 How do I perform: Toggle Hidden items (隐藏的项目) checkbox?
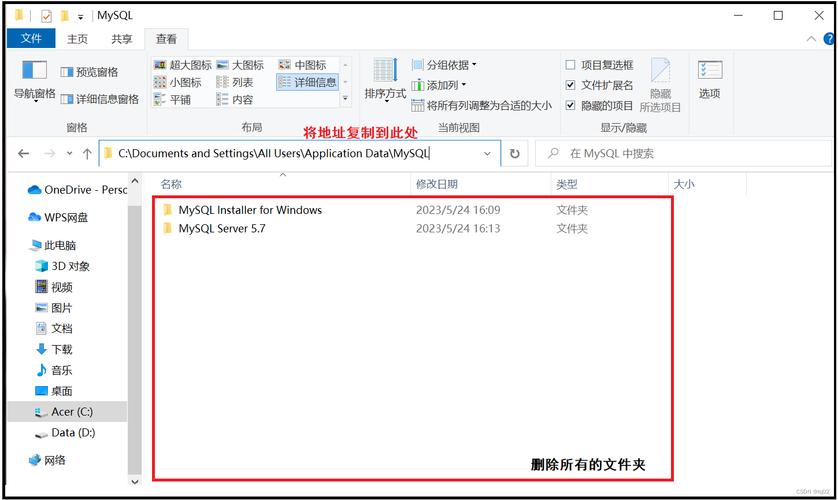pos(570,105)
